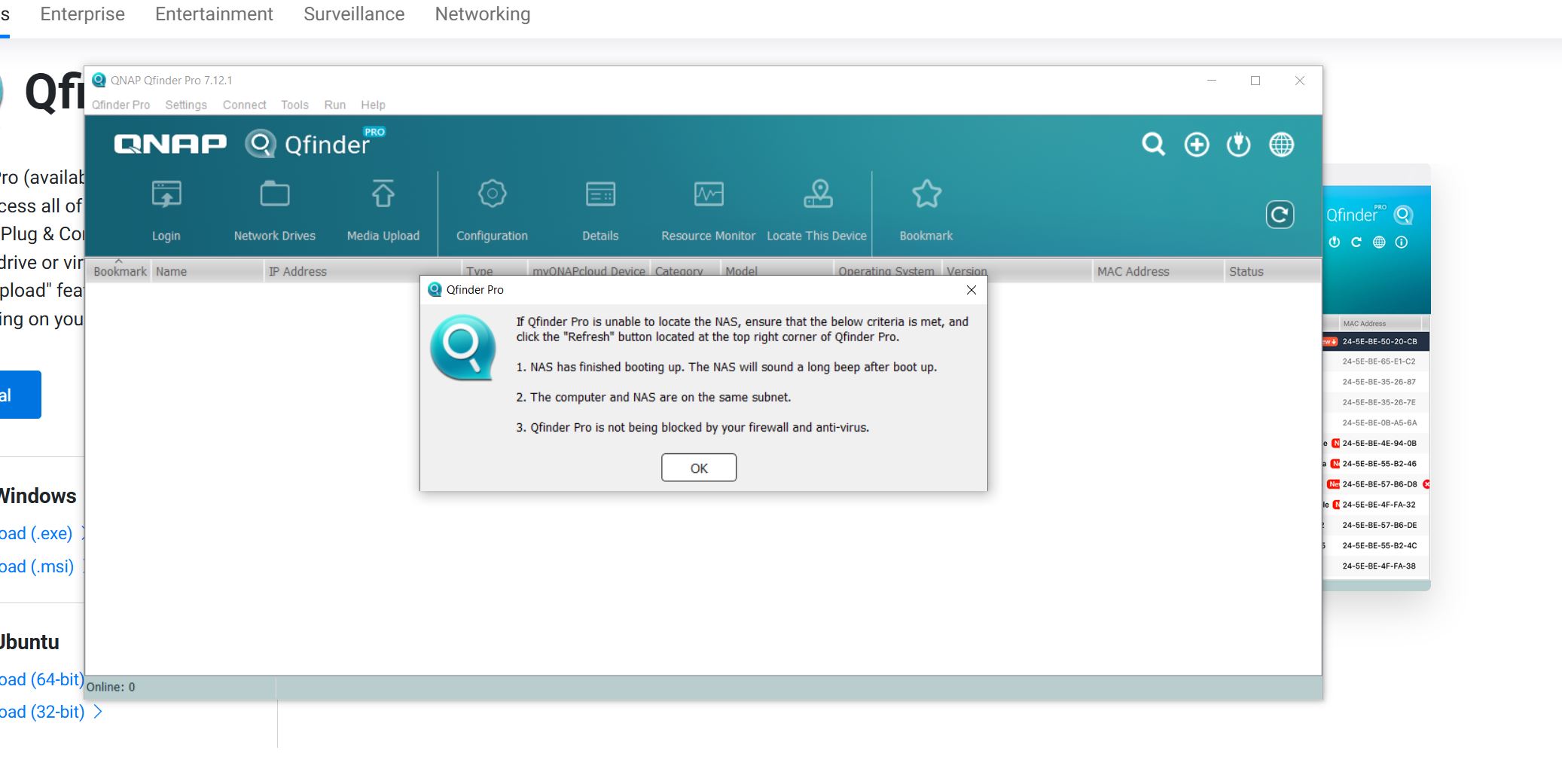Click the Qfinder PRO logo

click(315, 142)
